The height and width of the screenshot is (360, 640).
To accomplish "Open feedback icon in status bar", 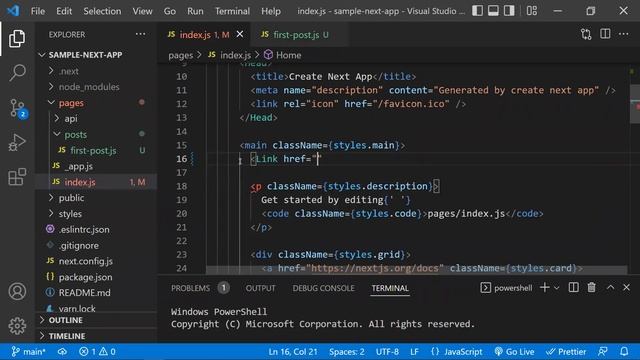I will click(602, 351).
